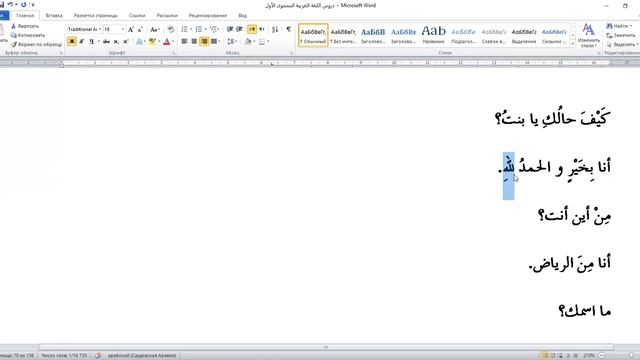Open the font name dropdown
The image size is (640, 360).
pyautogui.click(x=100, y=29)
